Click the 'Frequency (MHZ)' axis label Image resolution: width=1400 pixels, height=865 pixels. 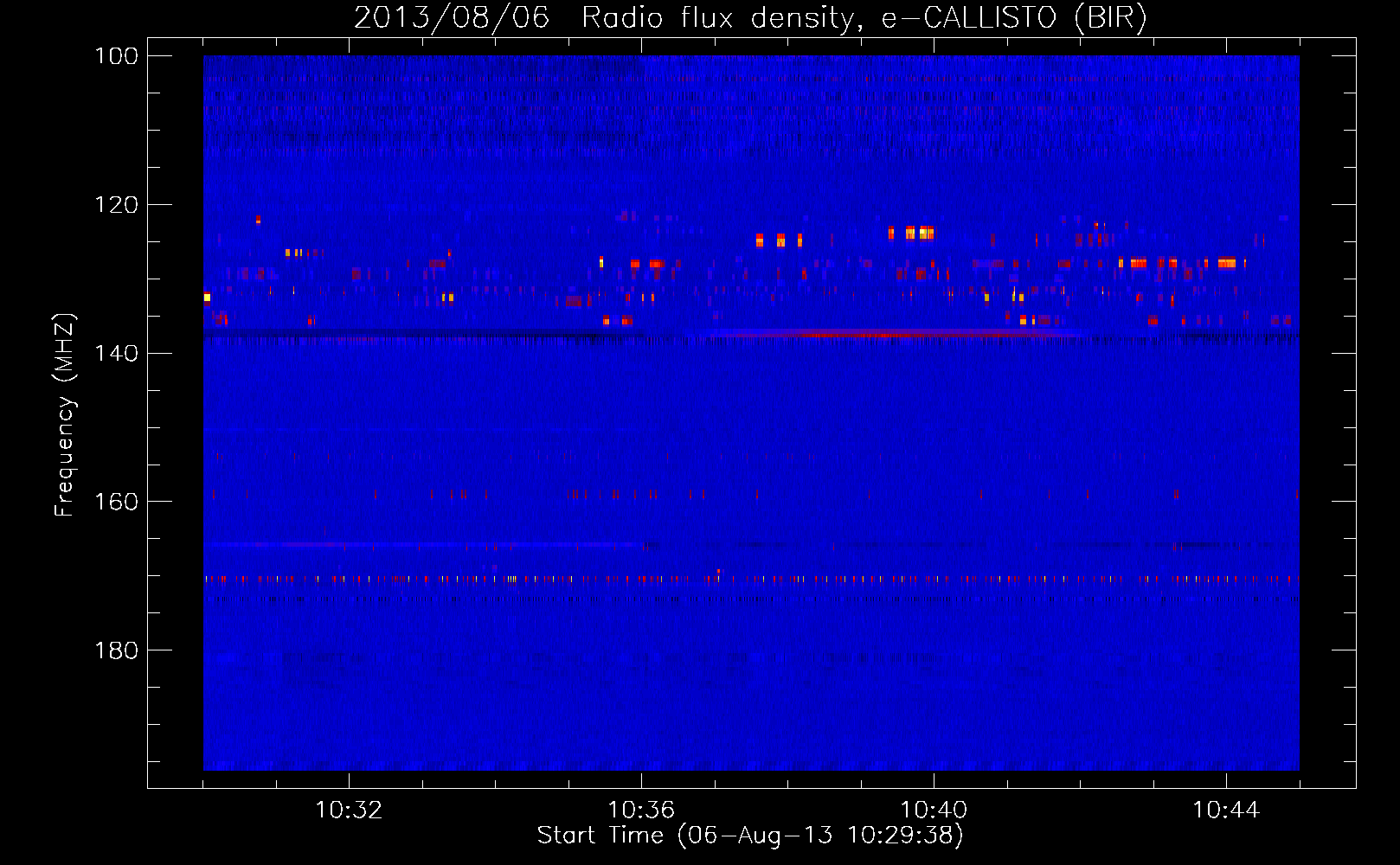pos(65,414)
